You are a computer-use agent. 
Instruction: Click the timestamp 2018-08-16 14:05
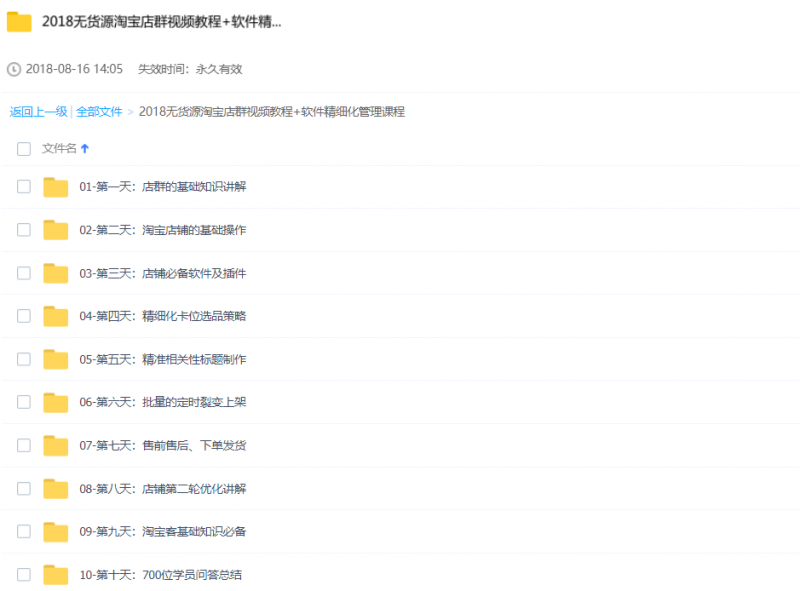(x=74, y=69)
